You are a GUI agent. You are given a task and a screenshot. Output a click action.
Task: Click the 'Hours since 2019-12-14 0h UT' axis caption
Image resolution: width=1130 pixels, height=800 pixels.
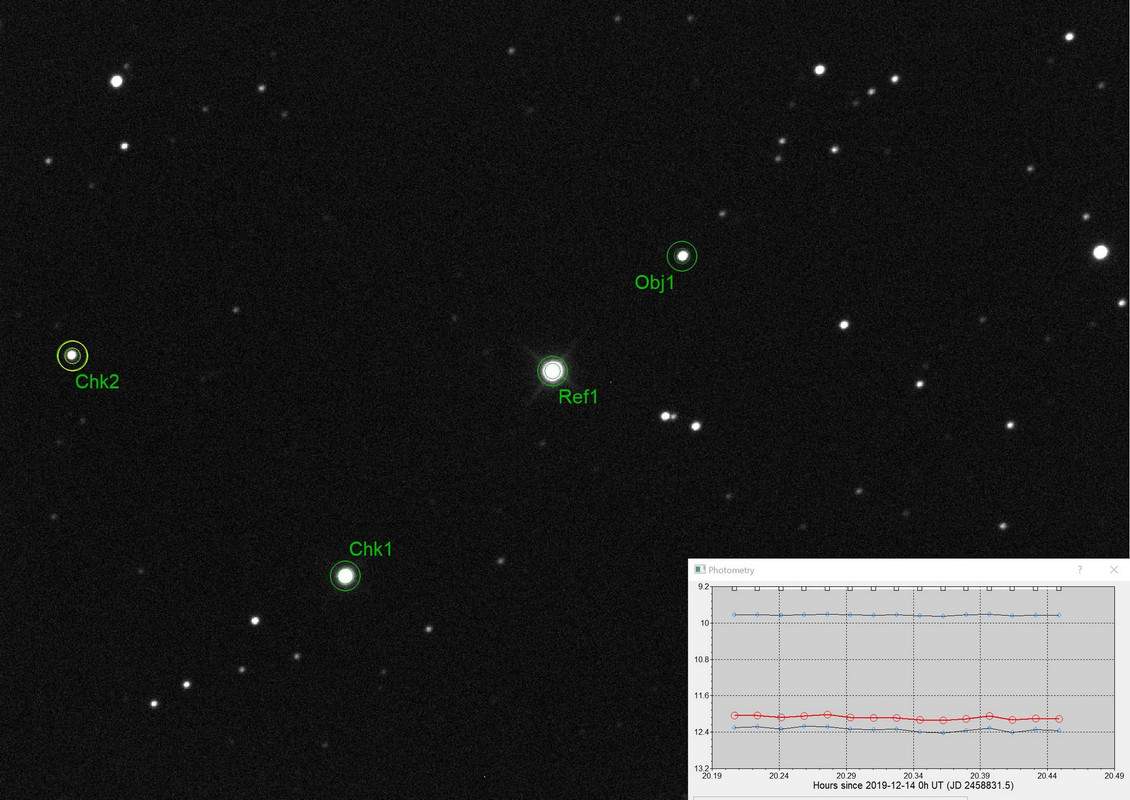click(x=913, y=786)
